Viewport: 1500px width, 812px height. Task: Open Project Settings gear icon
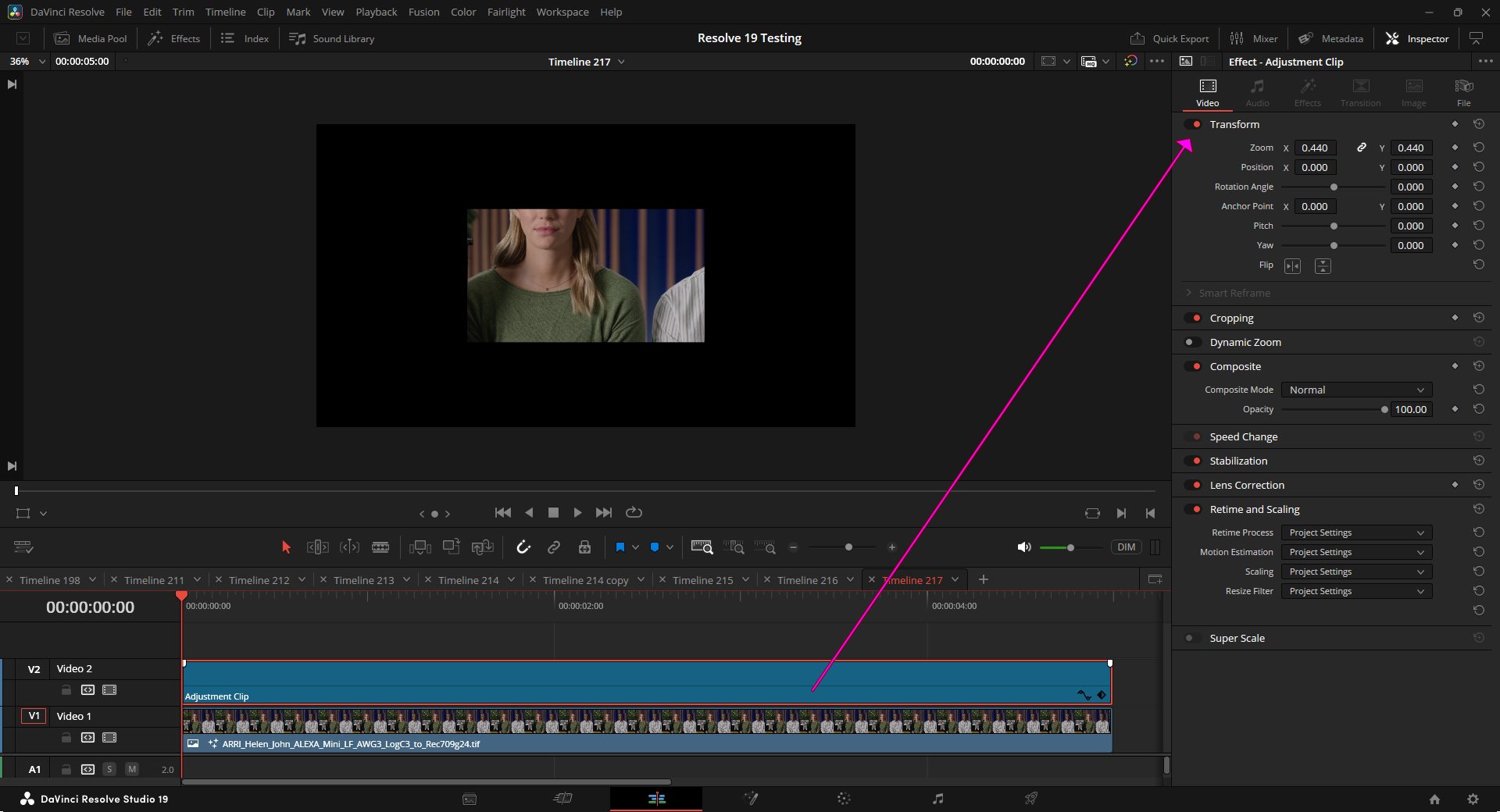(1473, 799)
